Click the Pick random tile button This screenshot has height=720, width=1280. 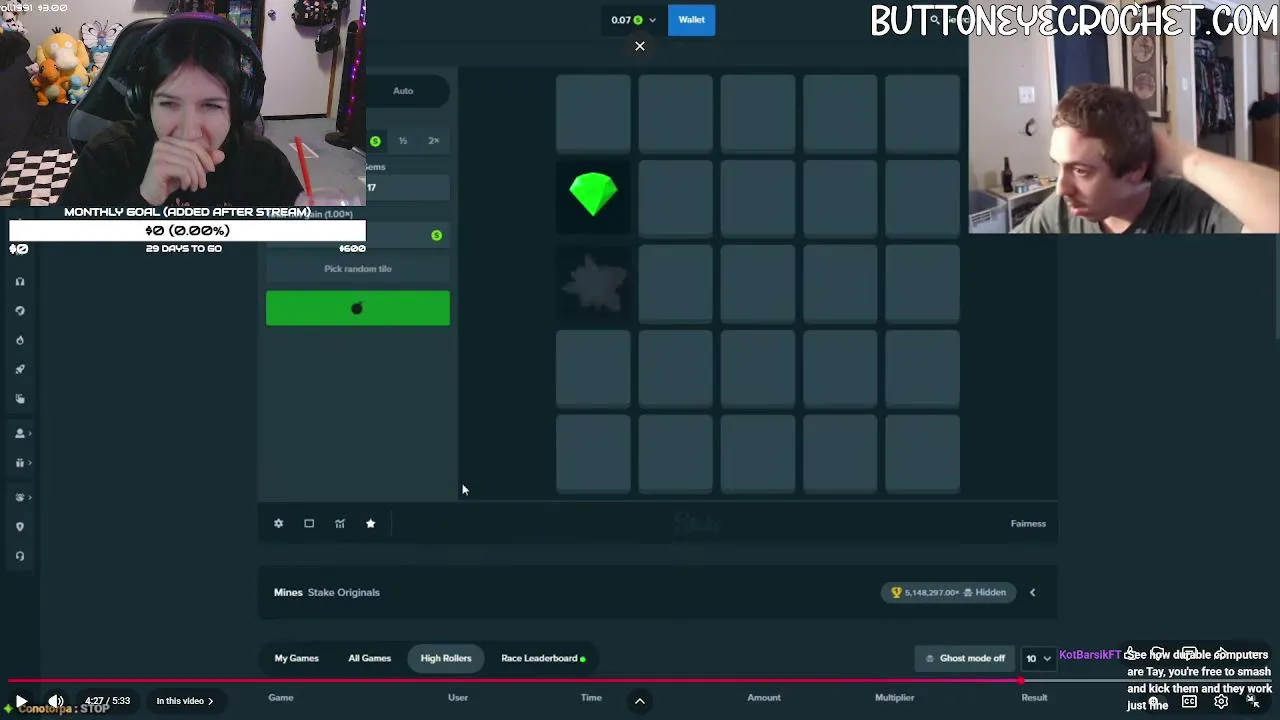[358, 269]
